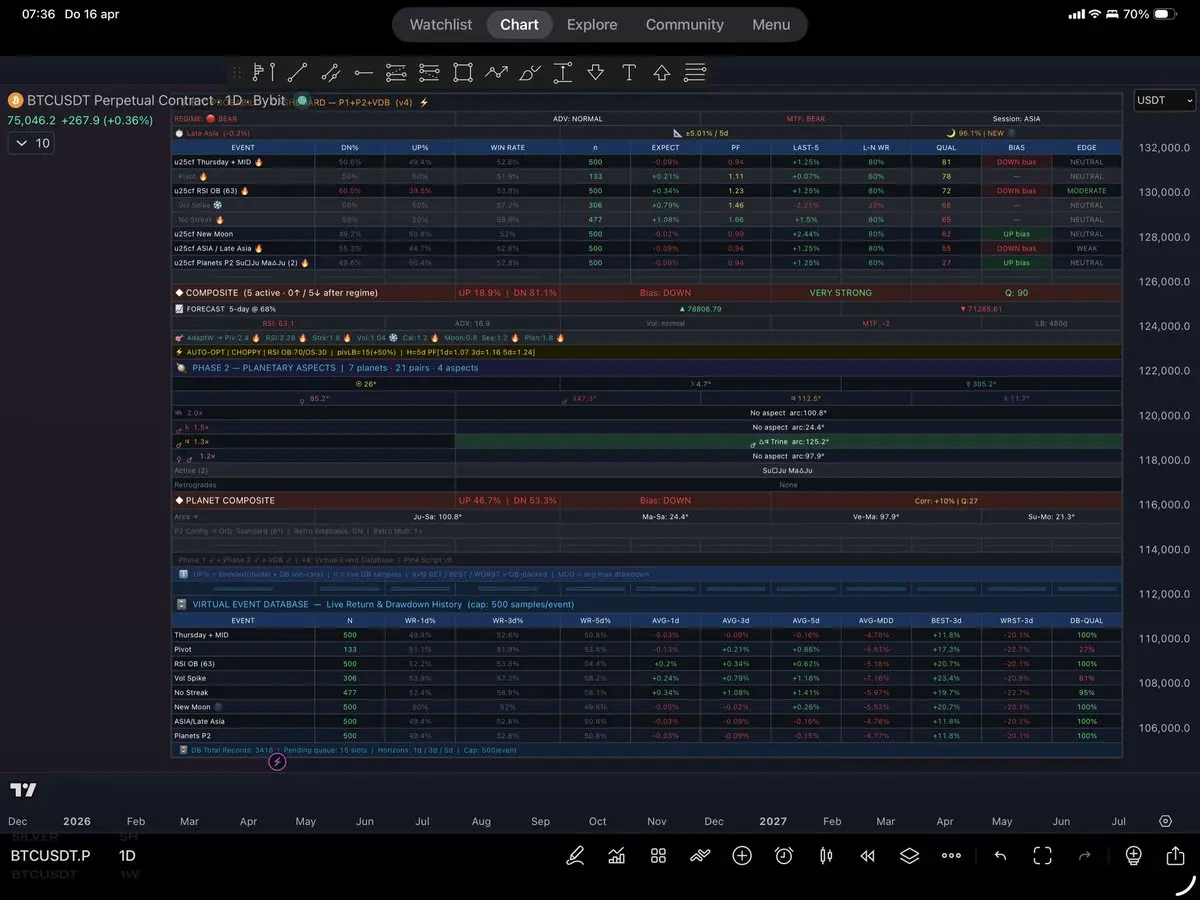
Task: Undo the last chart action
Action: pos(1000,856)
